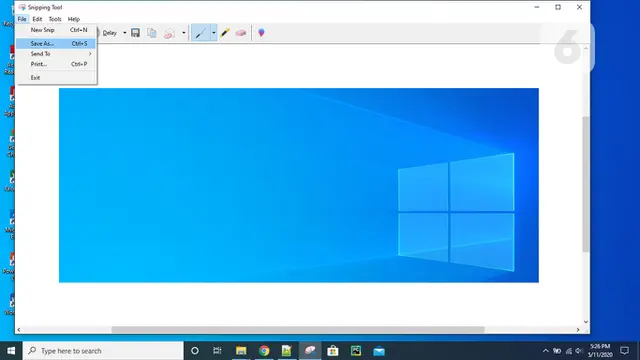Expand the Send To submenu

(56, 54)
